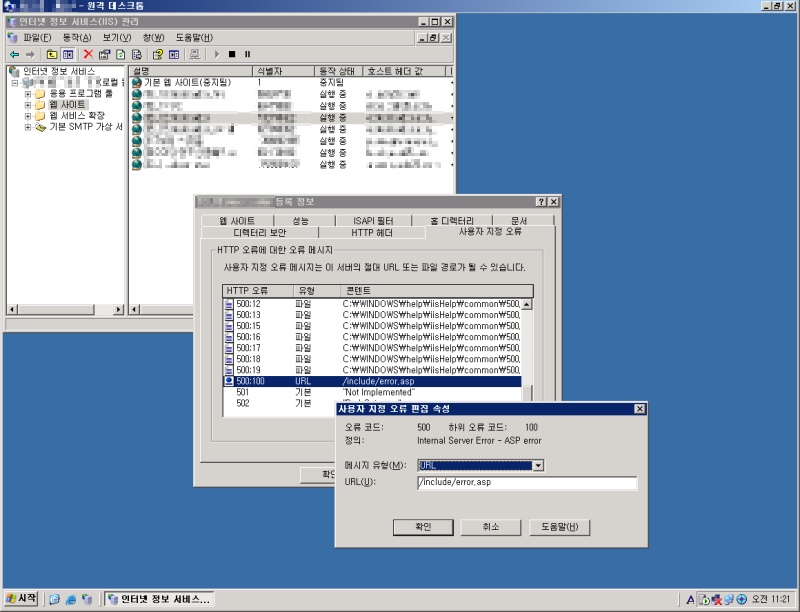
Task: Open the 동작(A) menu
Action: coord(77,38)
